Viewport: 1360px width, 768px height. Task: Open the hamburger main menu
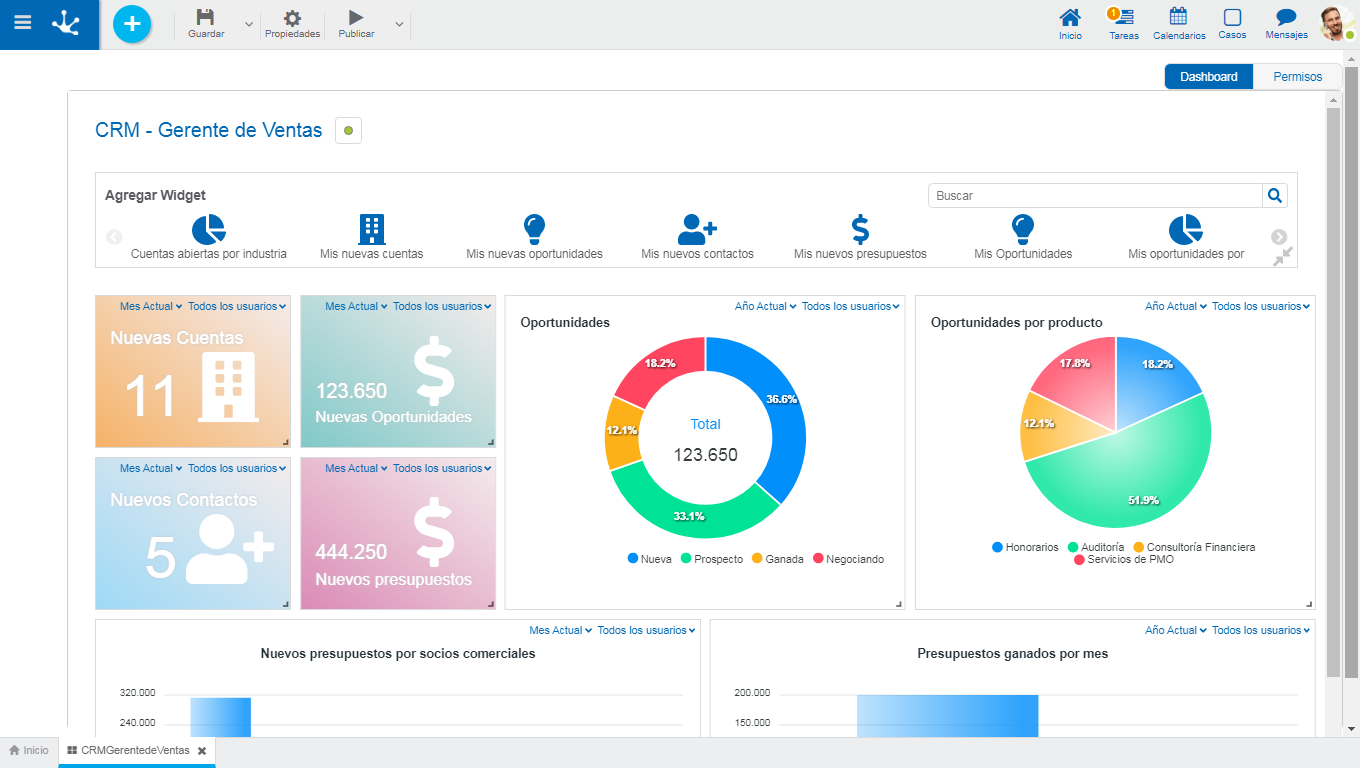pyautogui.click(x=22, y=23)
